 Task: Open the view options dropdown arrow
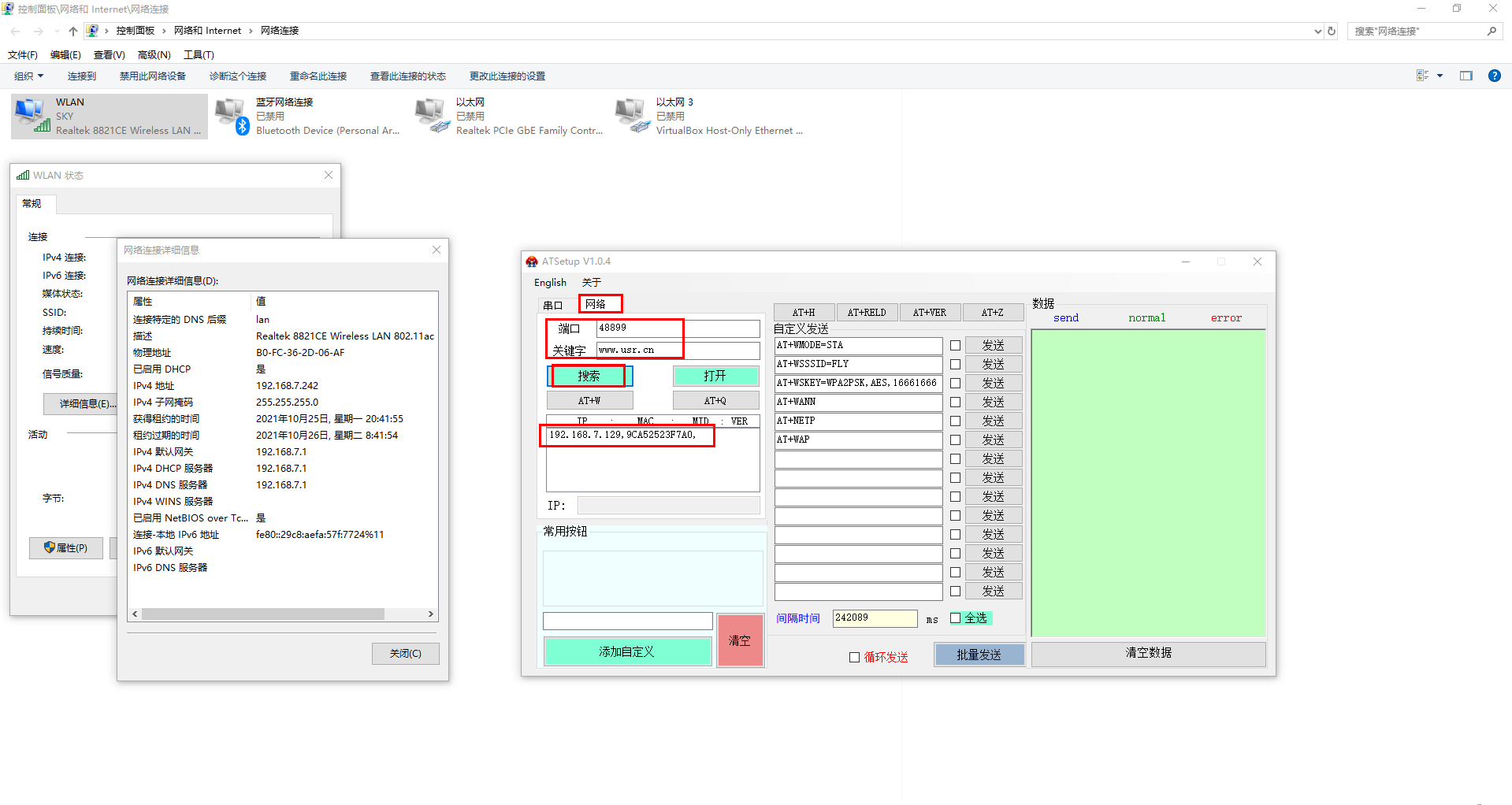1440,76
